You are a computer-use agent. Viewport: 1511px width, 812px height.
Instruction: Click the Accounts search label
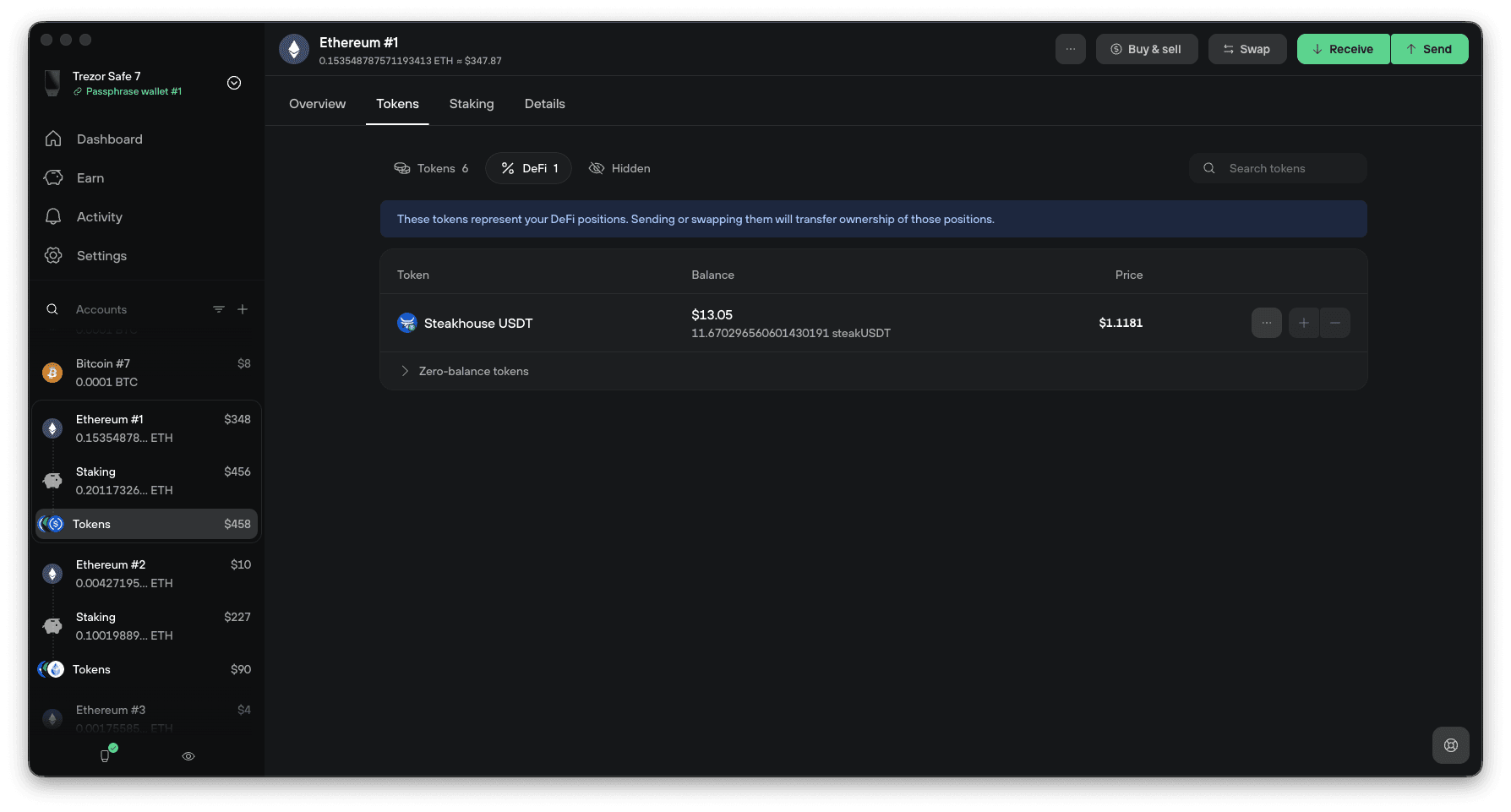(101, 309)
